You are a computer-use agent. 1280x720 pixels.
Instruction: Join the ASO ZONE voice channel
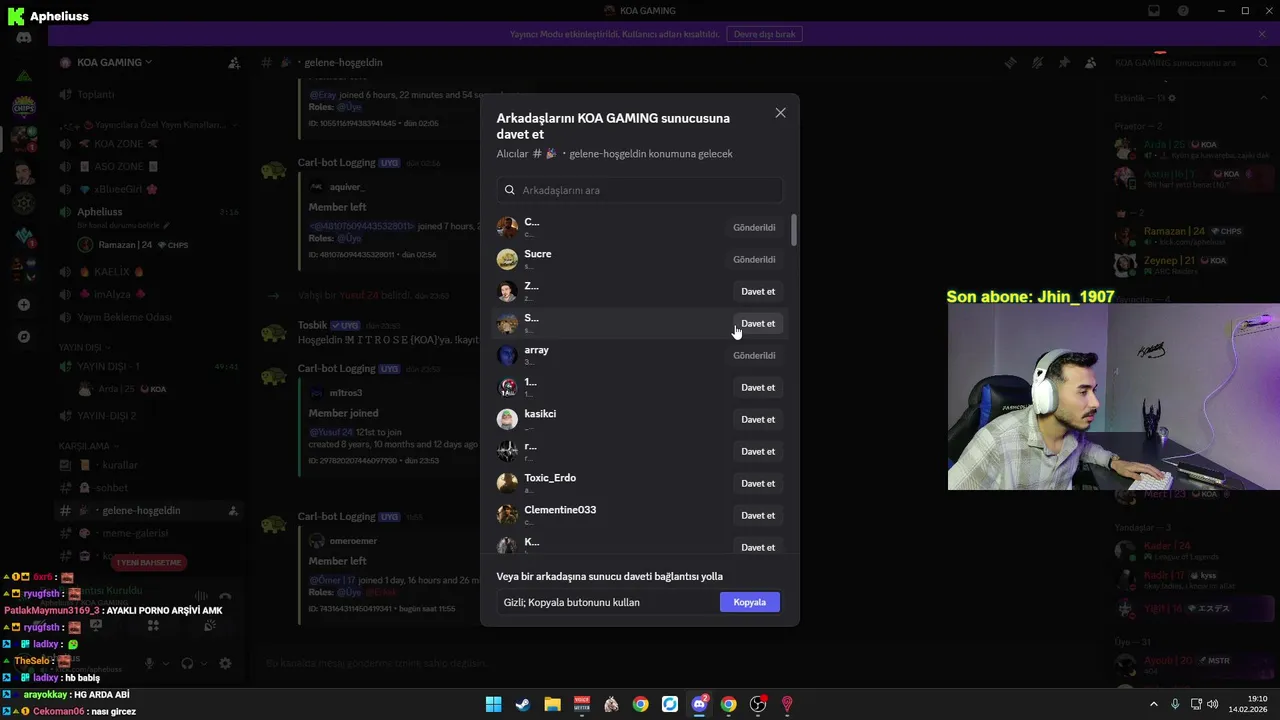tap(148, 167)
